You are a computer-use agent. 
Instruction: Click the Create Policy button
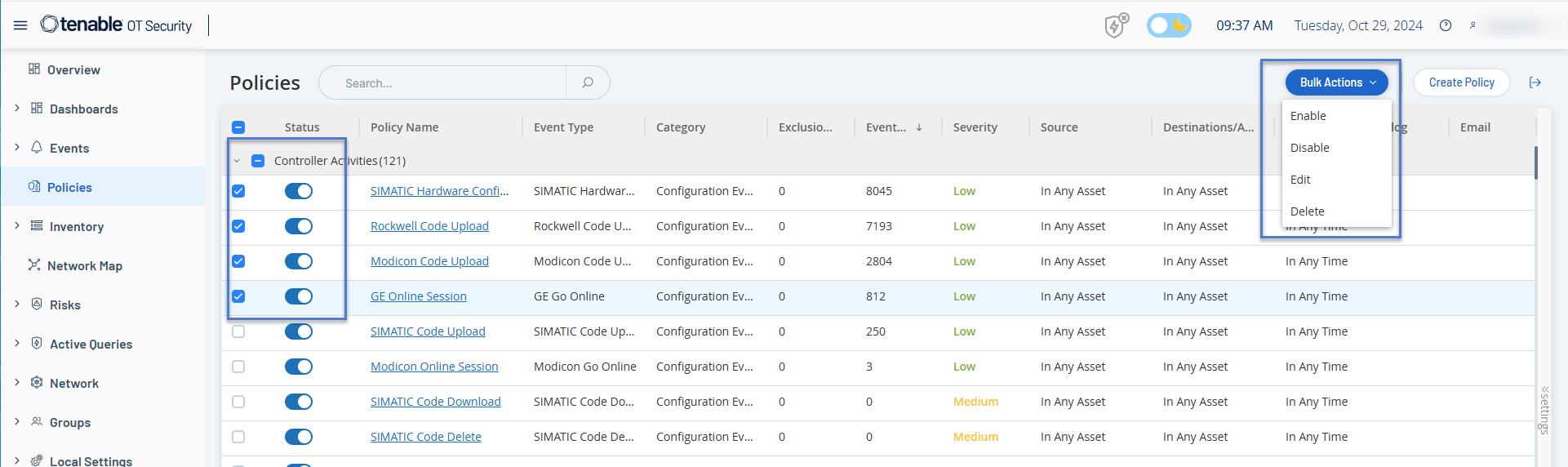point(1461,82)
